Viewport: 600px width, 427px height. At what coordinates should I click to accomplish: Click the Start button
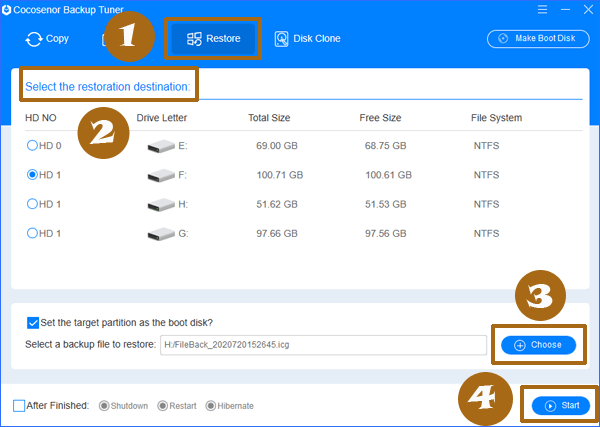coord(561,406)
